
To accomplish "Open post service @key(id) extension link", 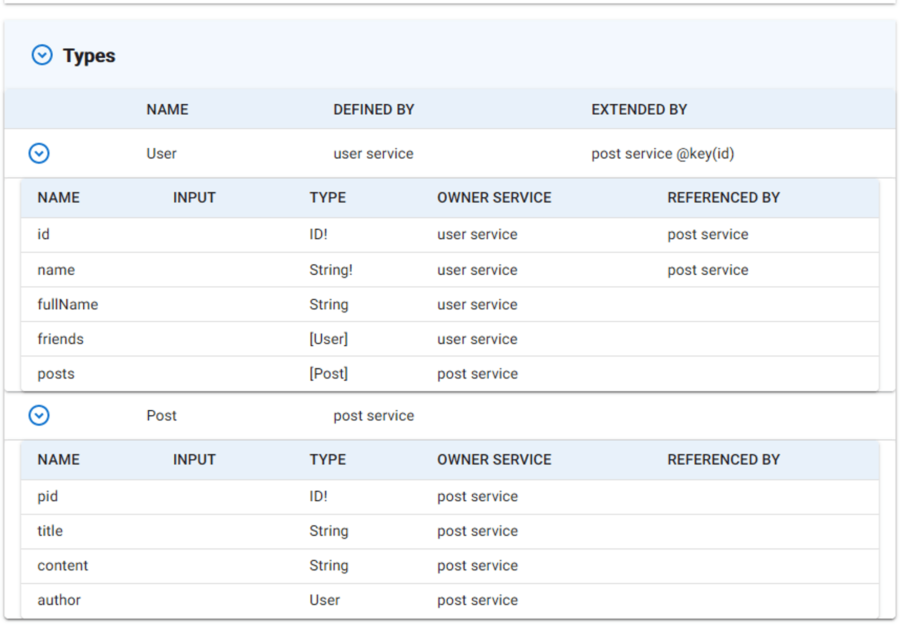I will tap(663, 154).
